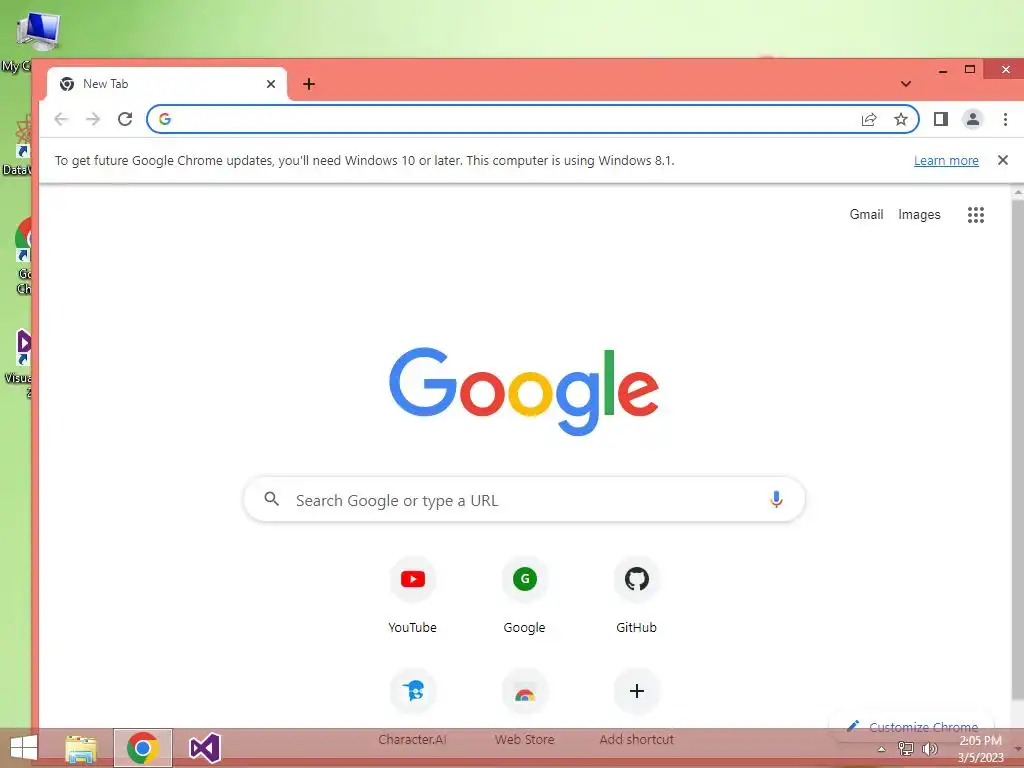Open Gmail link

(x=866, y=214)
